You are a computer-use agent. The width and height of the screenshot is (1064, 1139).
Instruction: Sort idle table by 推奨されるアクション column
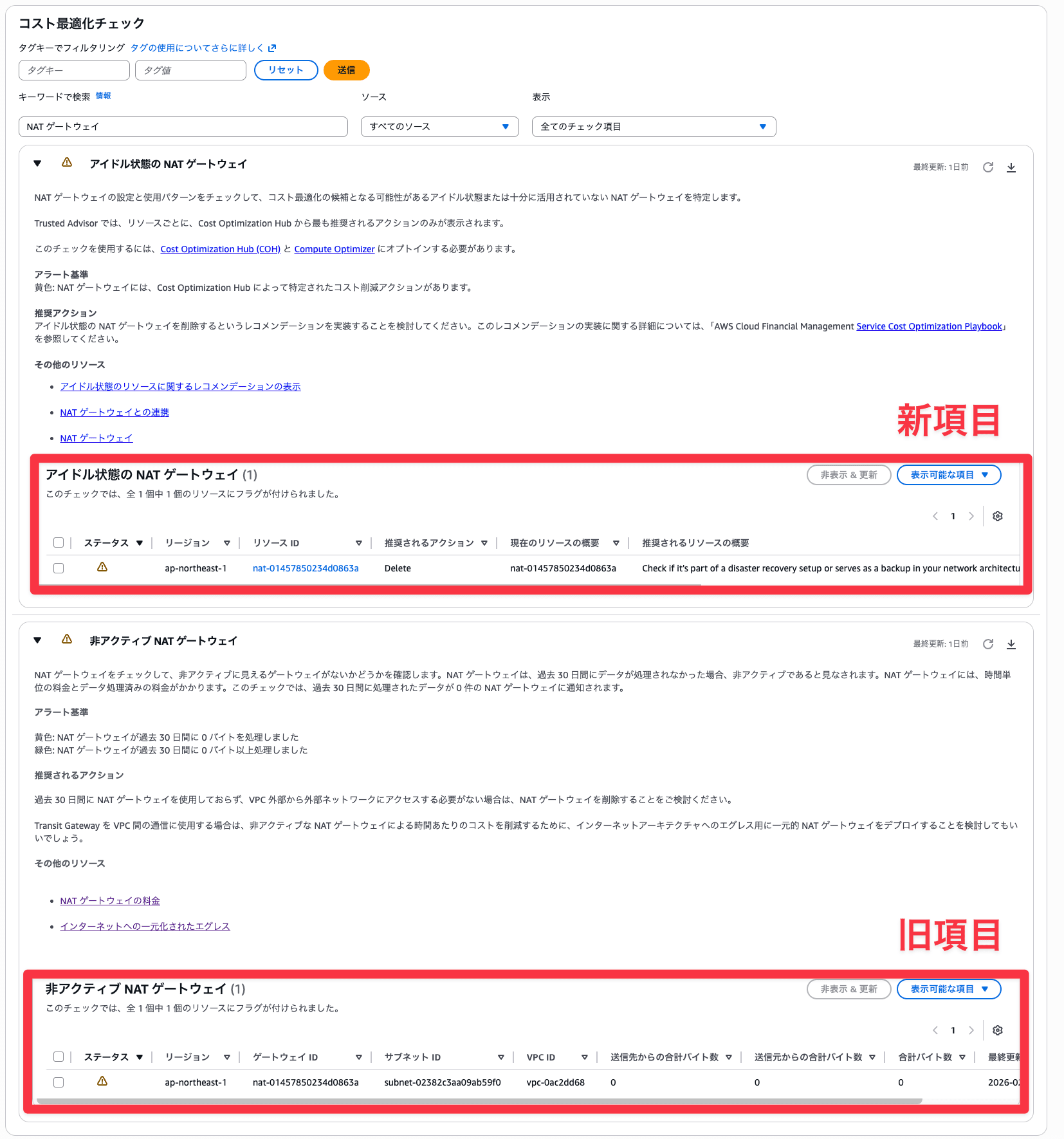pyautogui.click(x=484, y=543)
